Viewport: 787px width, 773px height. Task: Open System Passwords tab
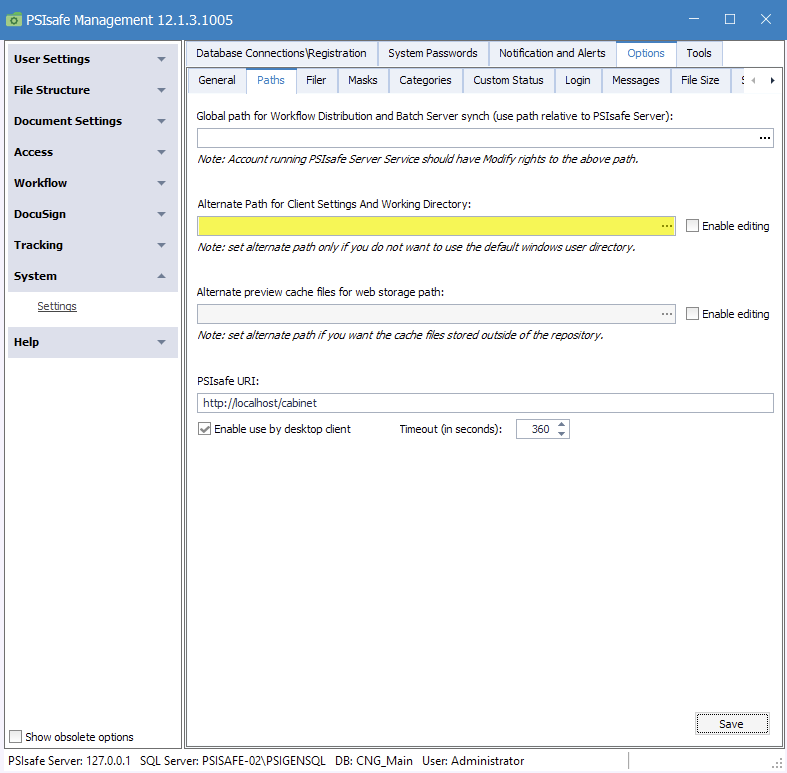coord(433,53)
